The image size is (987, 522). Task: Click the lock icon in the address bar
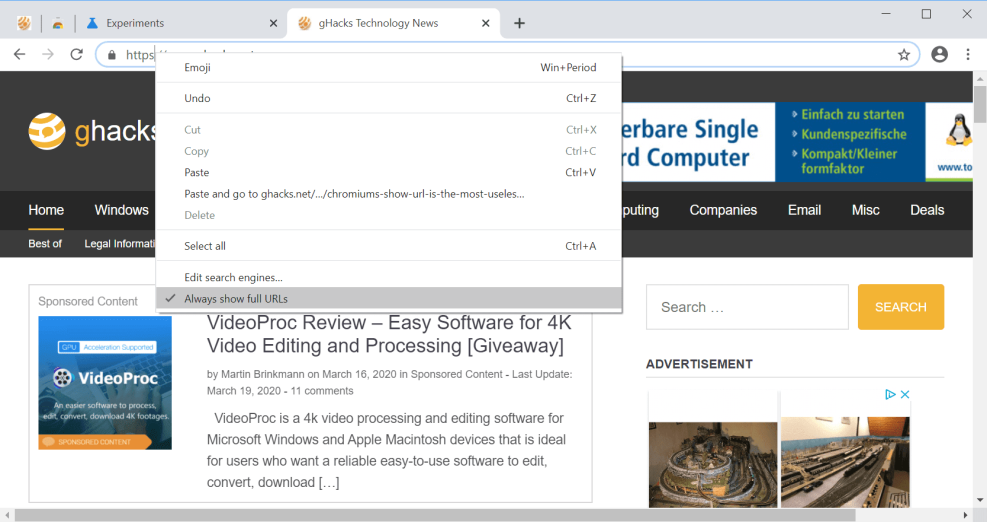(x=112, y=55)
